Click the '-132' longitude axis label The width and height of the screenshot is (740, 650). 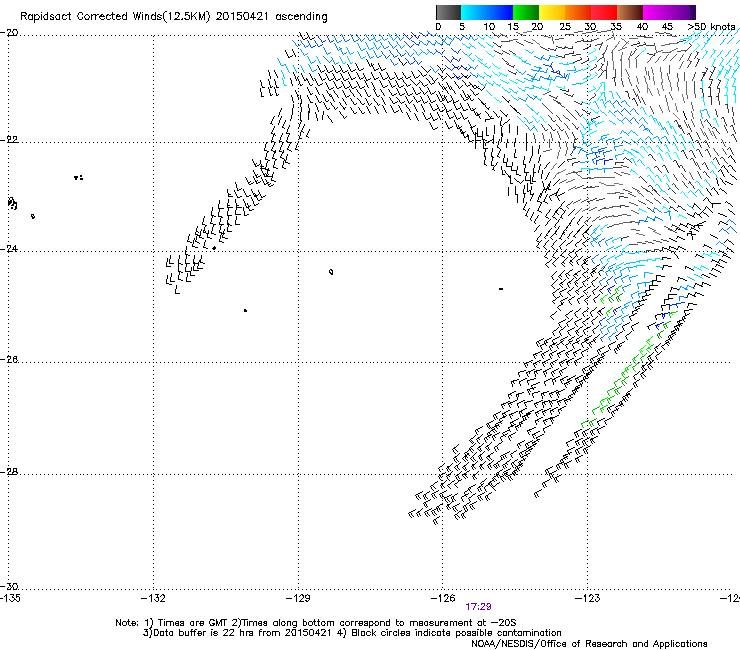pos(153,599)
